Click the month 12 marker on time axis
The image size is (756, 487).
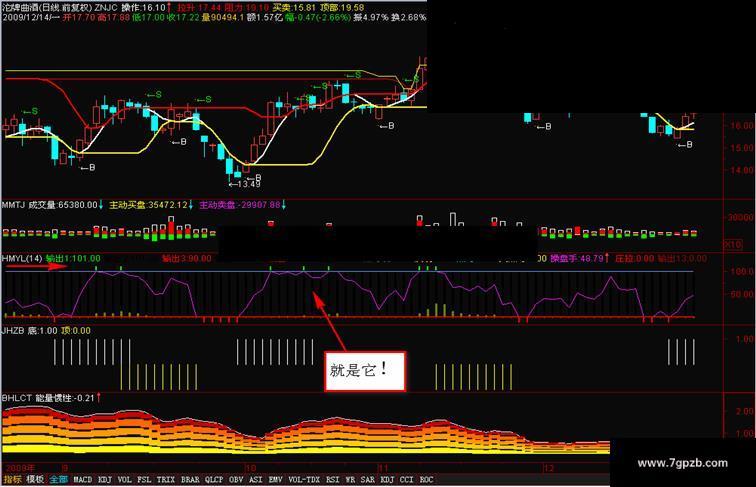click(548, 468)
